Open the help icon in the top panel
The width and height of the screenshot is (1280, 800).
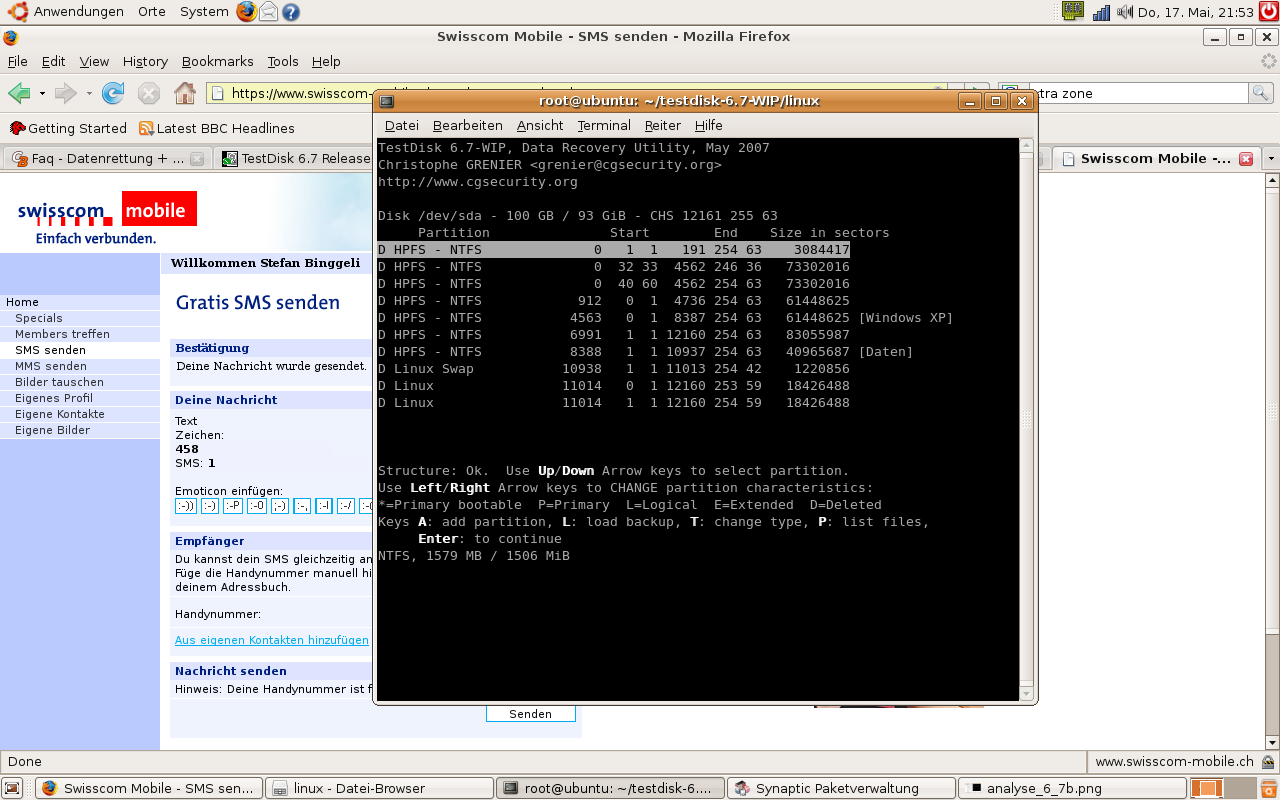pos(290,12)
